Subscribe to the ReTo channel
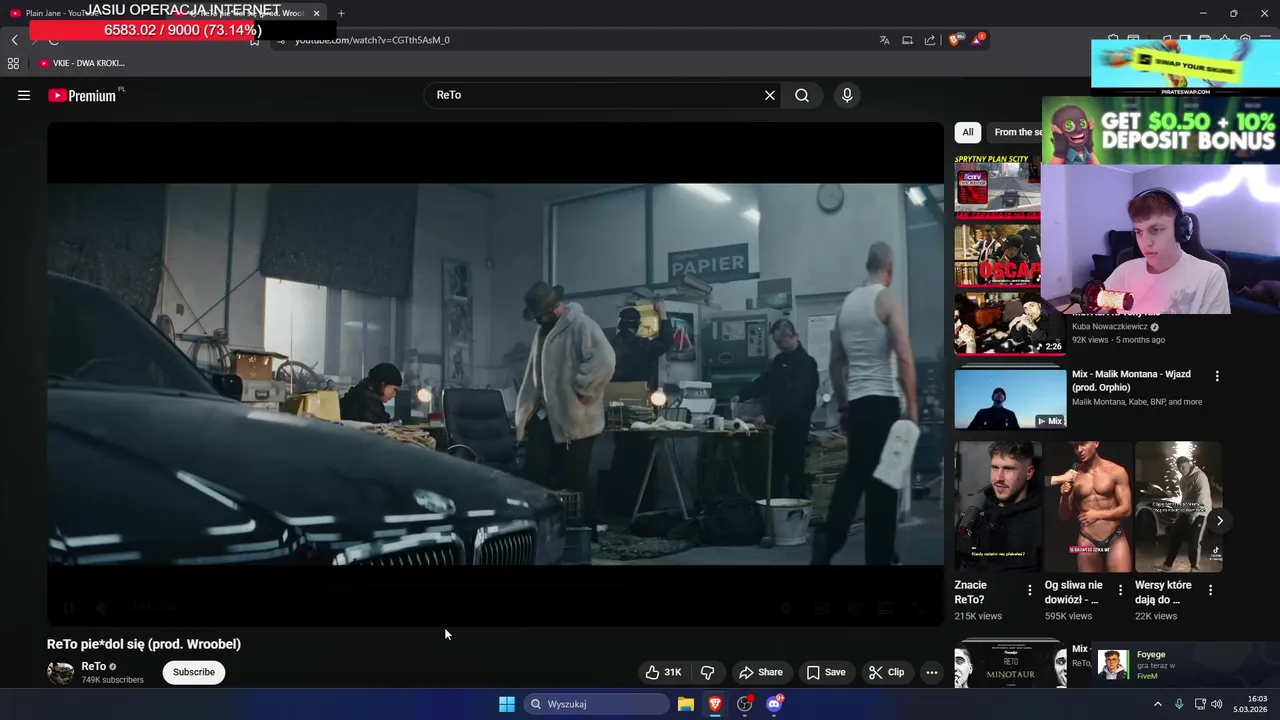This screenshot has height=720, width=1280. 194,672
